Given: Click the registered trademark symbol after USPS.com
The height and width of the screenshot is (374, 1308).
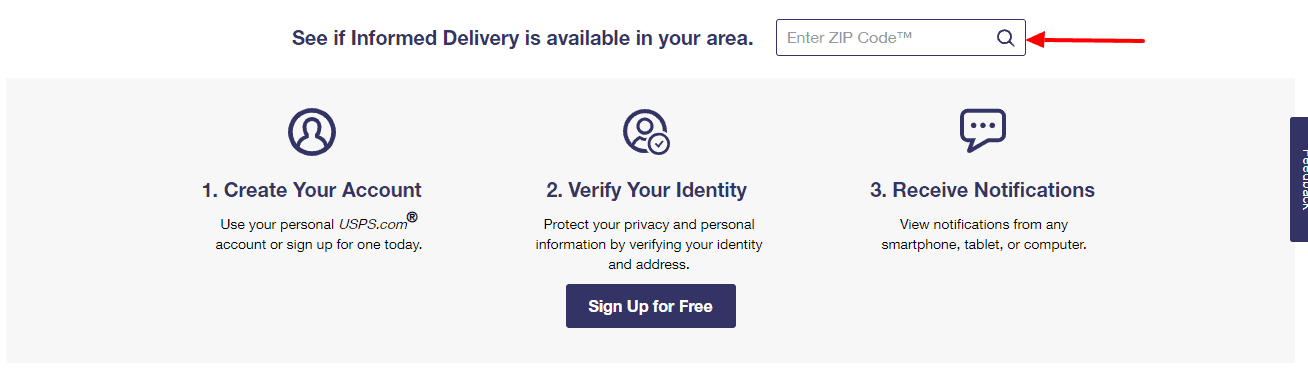Looking at the screenshot, I should pyautogui.click(x=411, y=218).
